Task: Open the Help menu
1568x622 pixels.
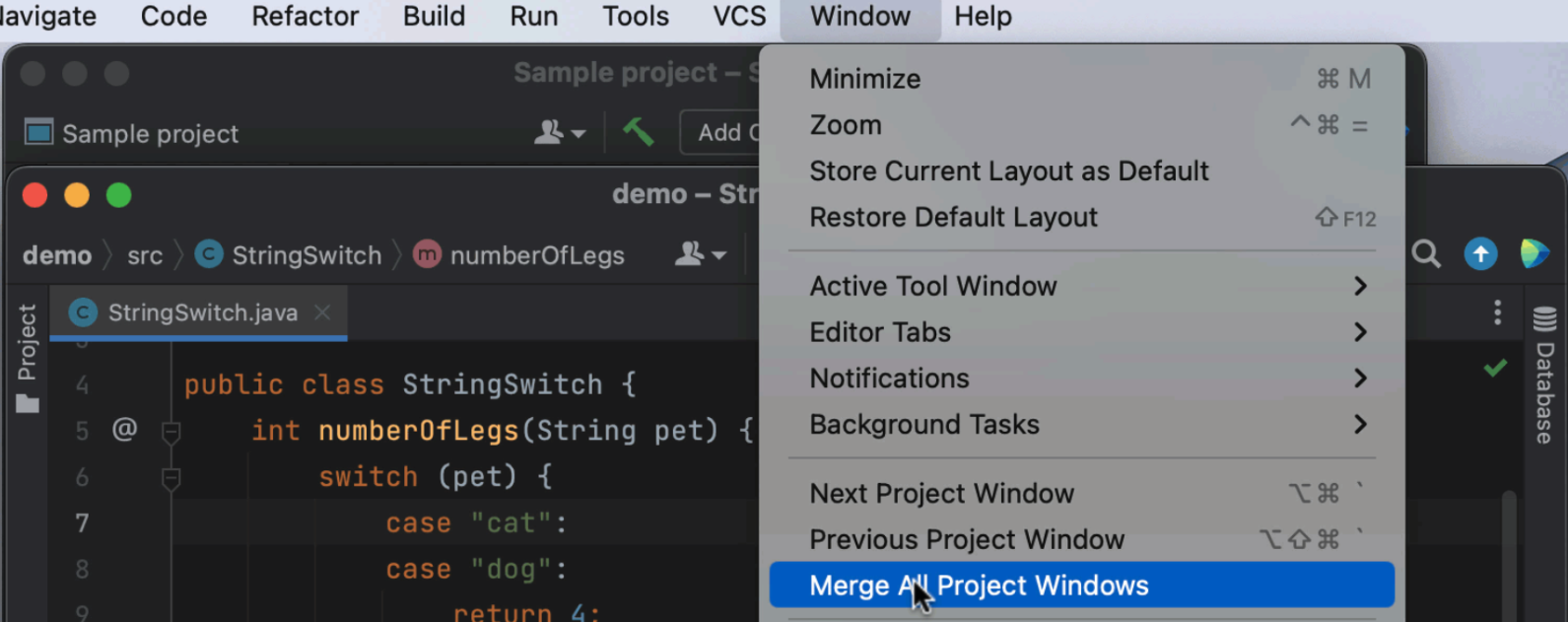Action: point(983,17)
